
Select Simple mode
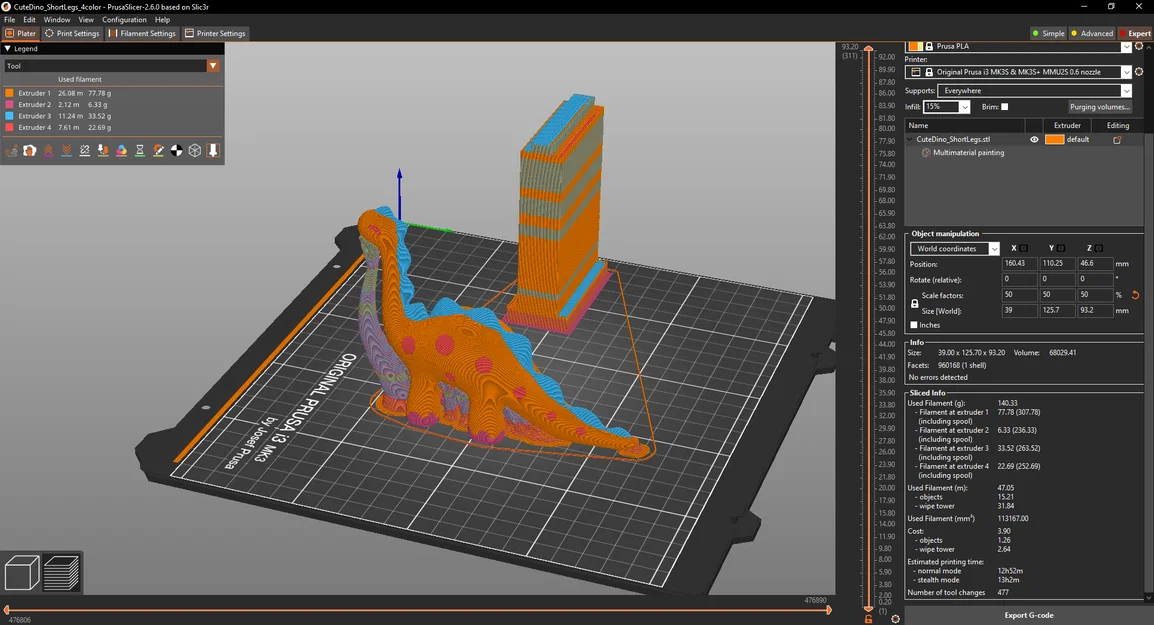click(1048, 33)
